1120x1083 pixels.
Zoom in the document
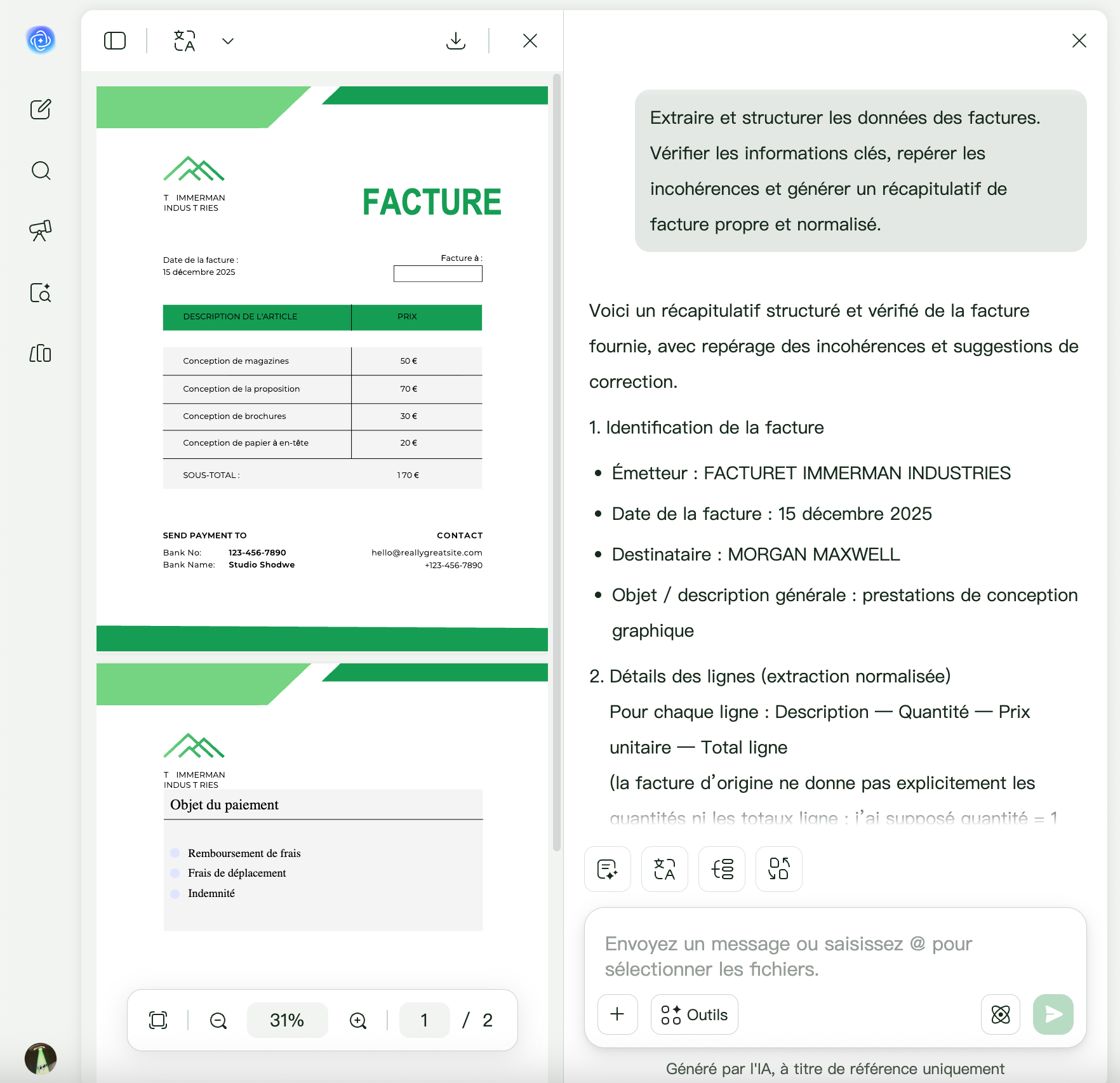[358, 1020]
